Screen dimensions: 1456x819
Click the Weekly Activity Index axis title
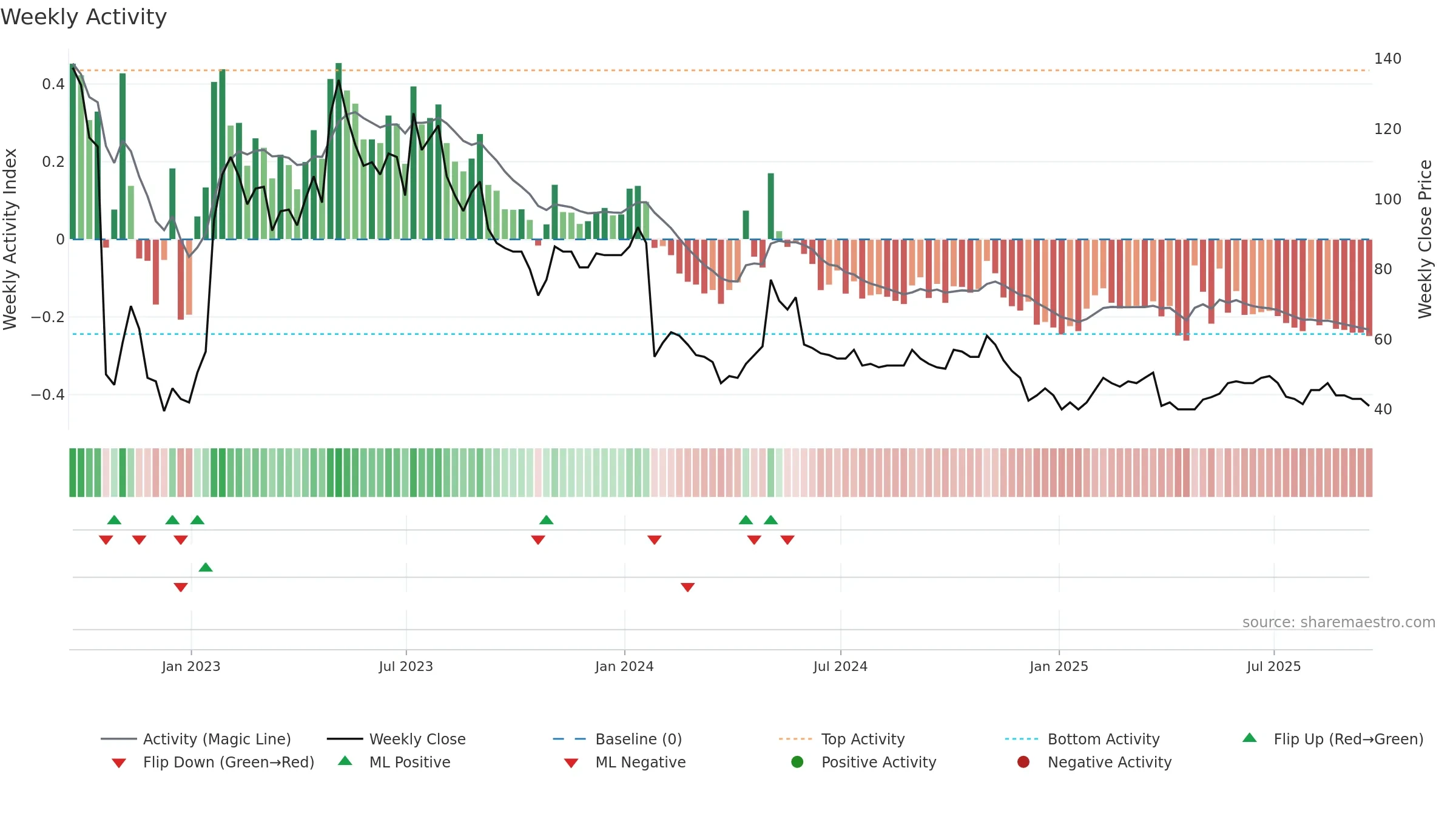point(10,239)
